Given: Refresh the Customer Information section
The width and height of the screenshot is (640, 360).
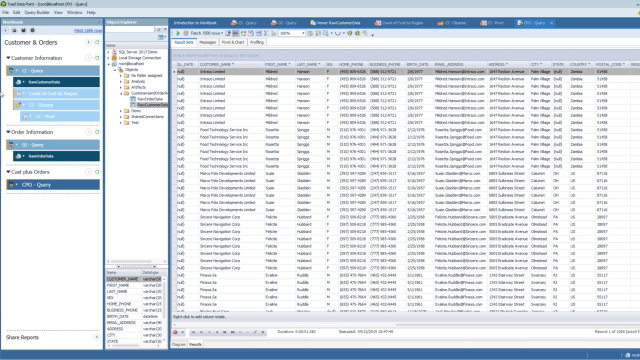Looking at the screenshot, I should pyautogui.click(x=97, y=58).
